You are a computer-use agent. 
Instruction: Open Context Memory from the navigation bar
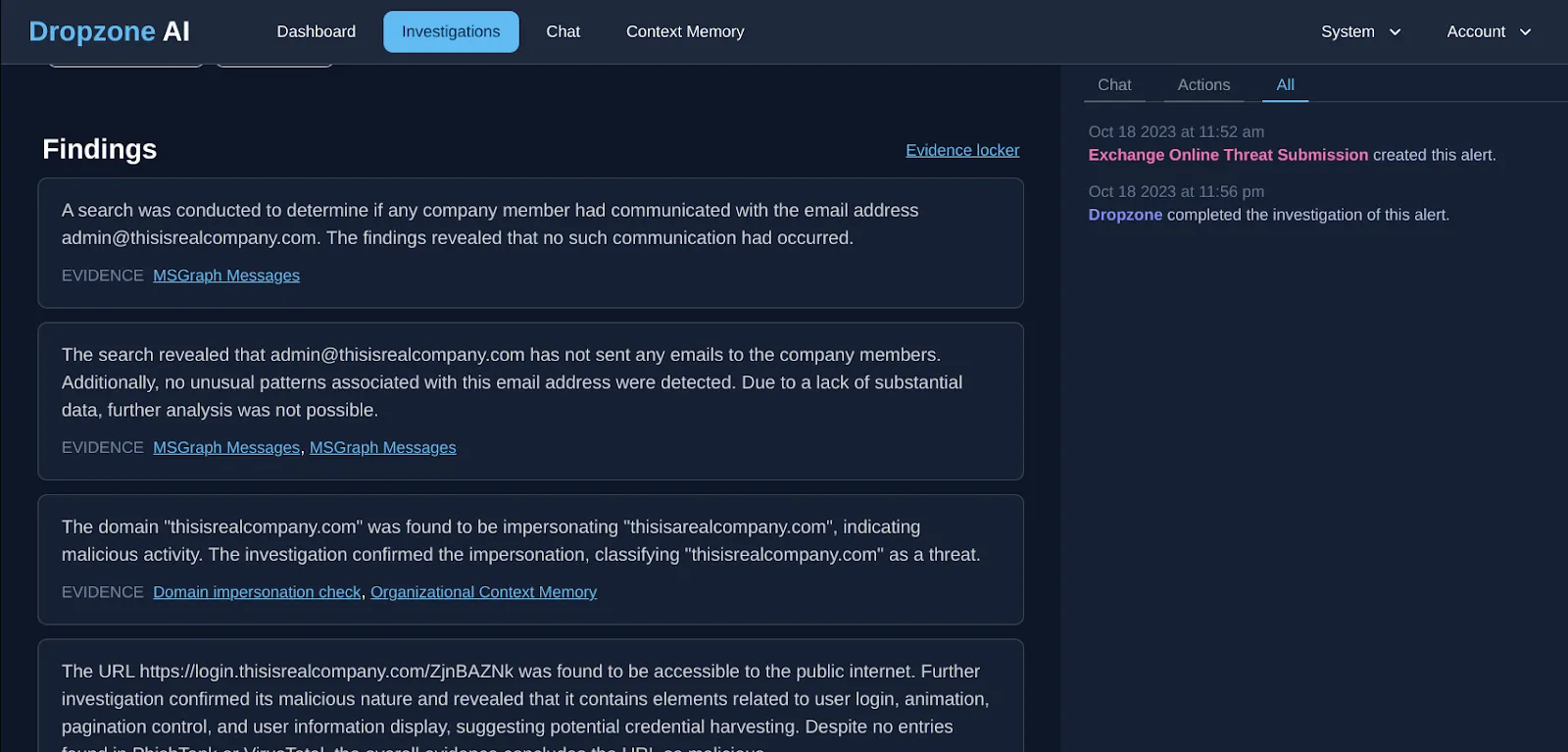[684, 30]
